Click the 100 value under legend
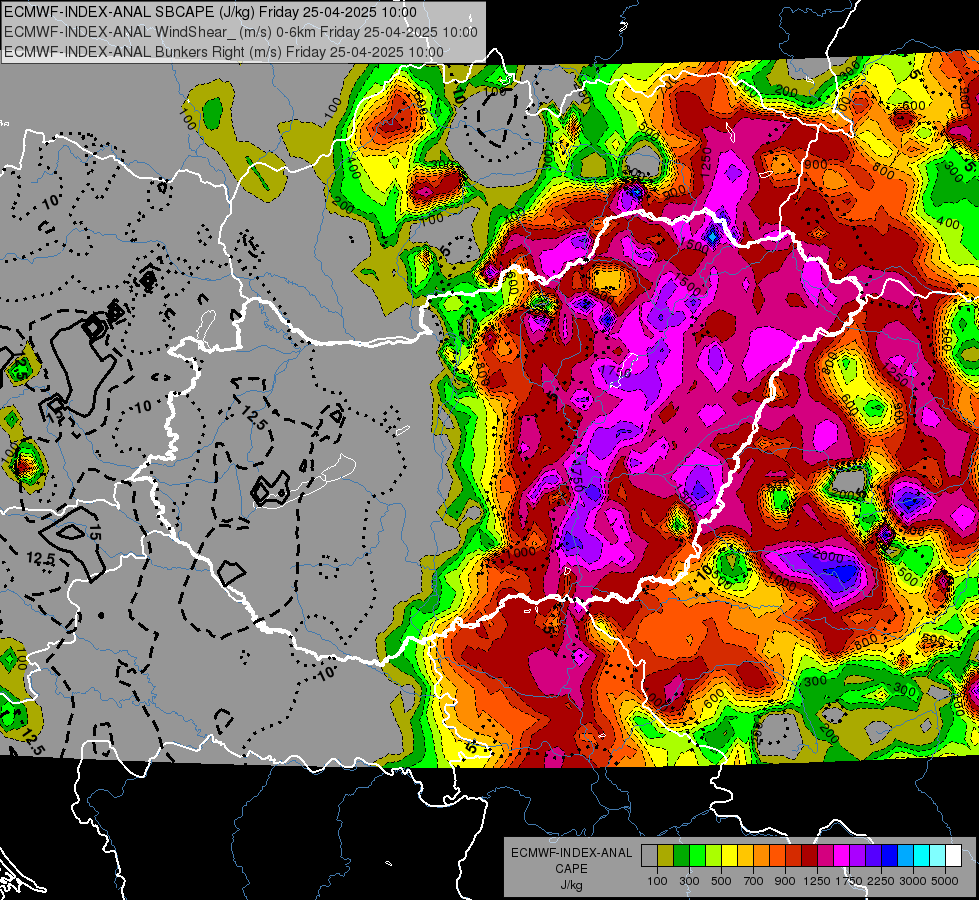This screenshot has width=979, height=900. [x=657, y=881]
